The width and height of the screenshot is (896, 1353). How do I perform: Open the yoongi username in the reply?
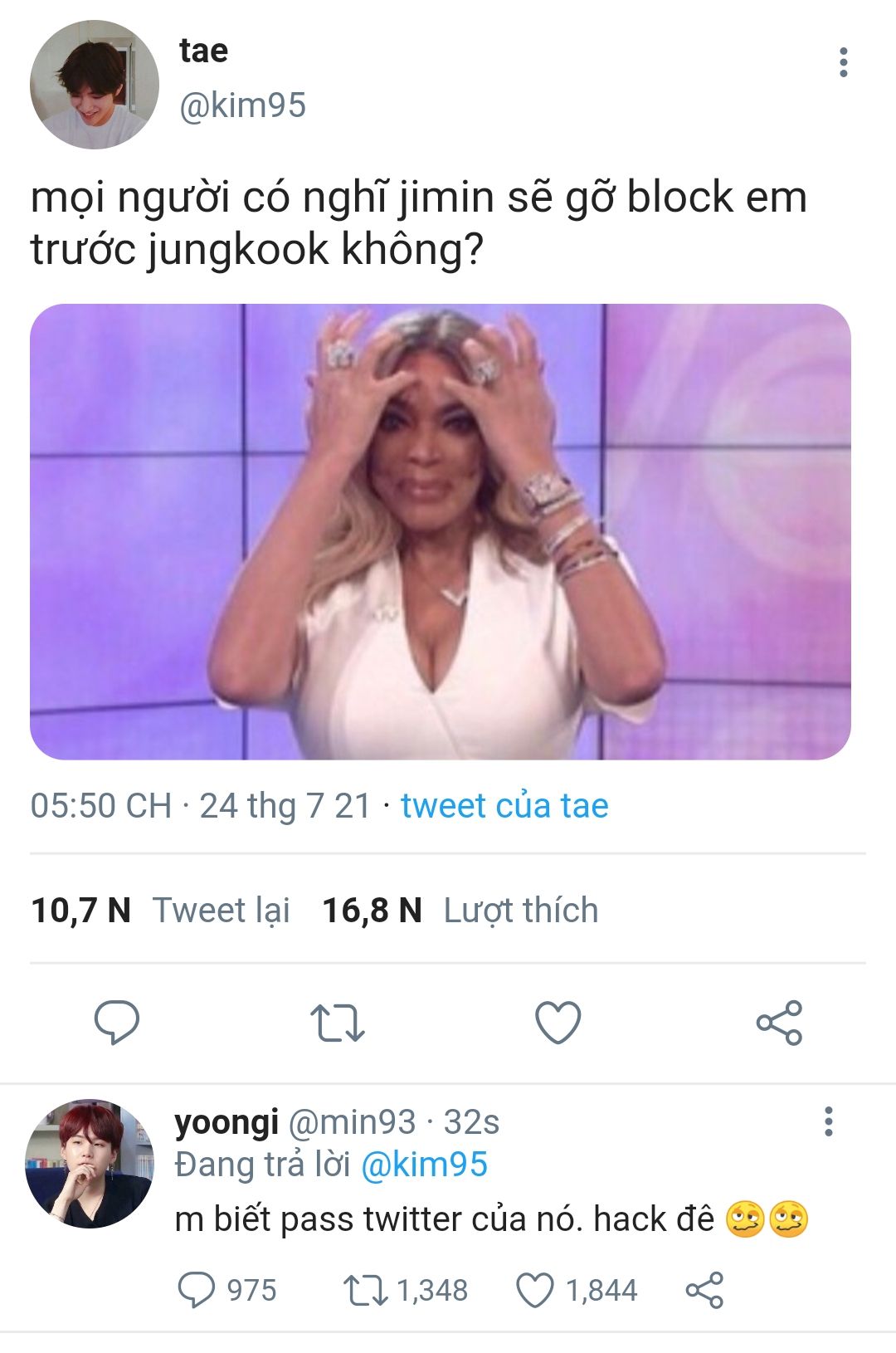(226, 1122)
